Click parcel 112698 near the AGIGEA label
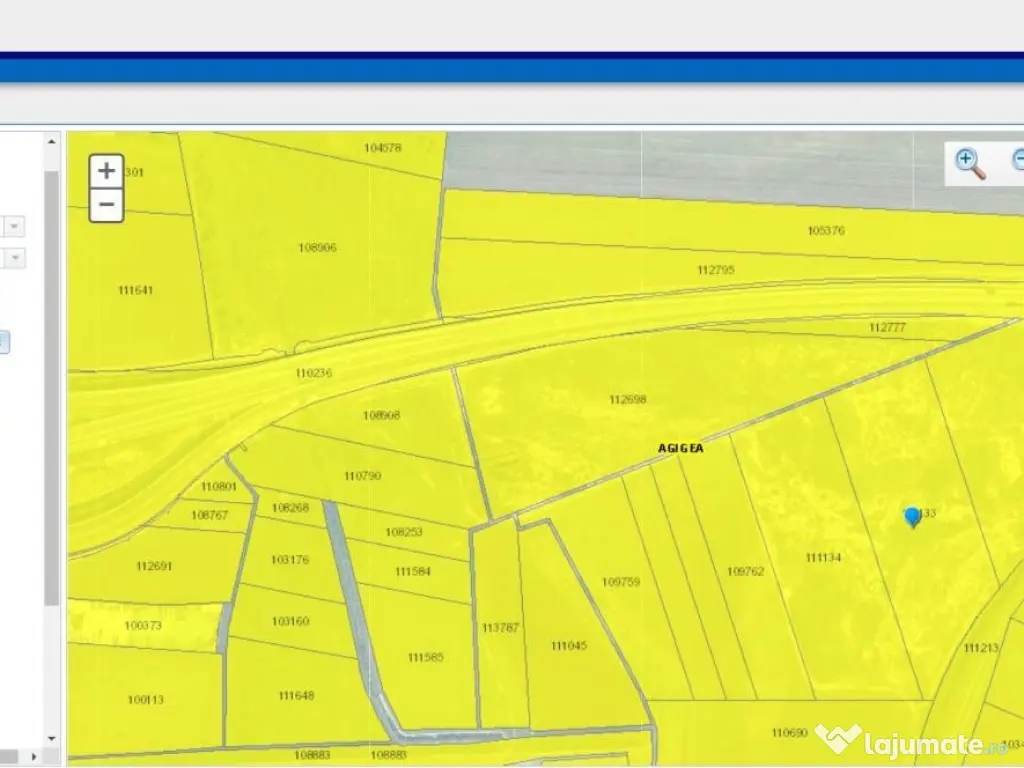Viewport: 1024px width, 768px height. [x=627, y=400]
